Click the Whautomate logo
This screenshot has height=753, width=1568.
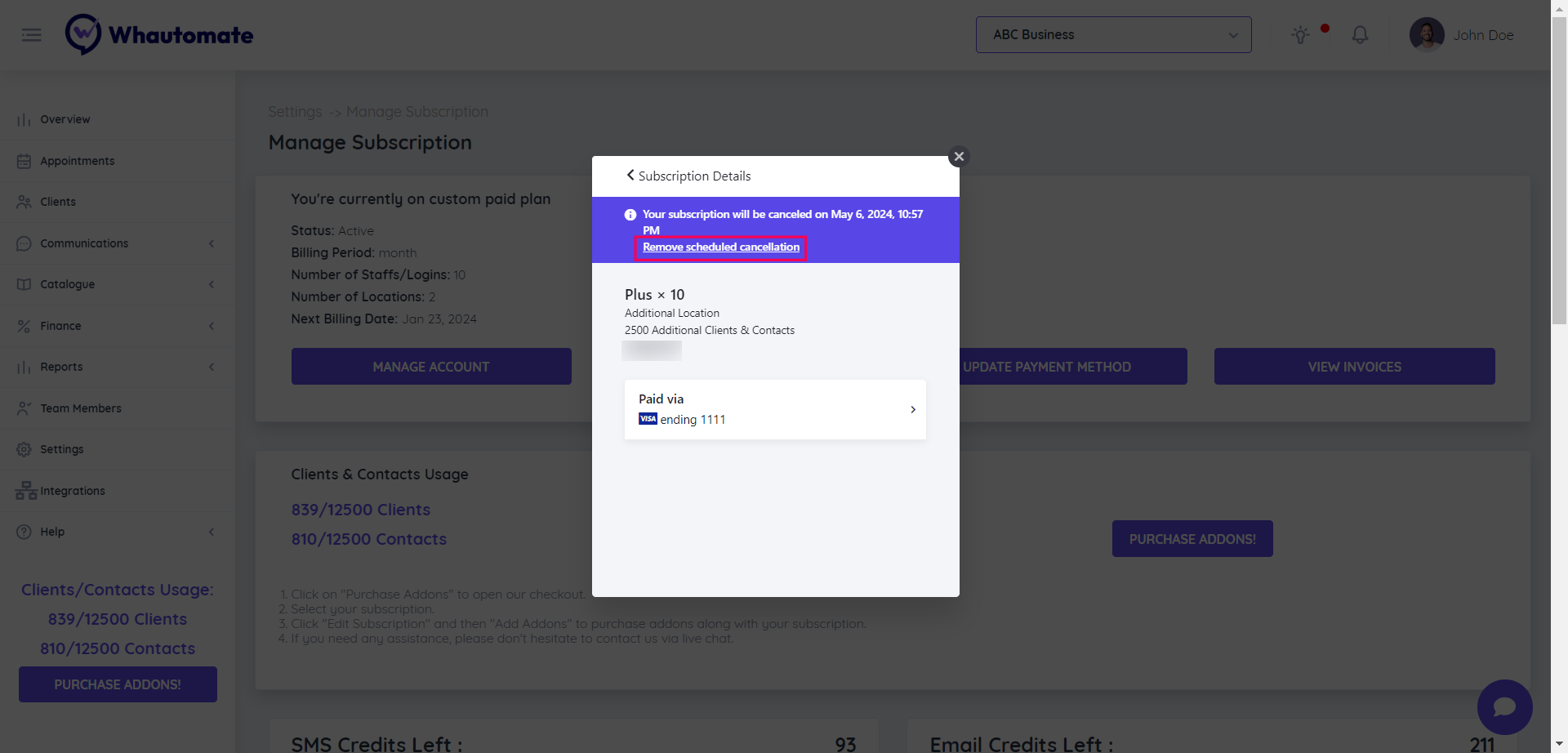[159, 35]
